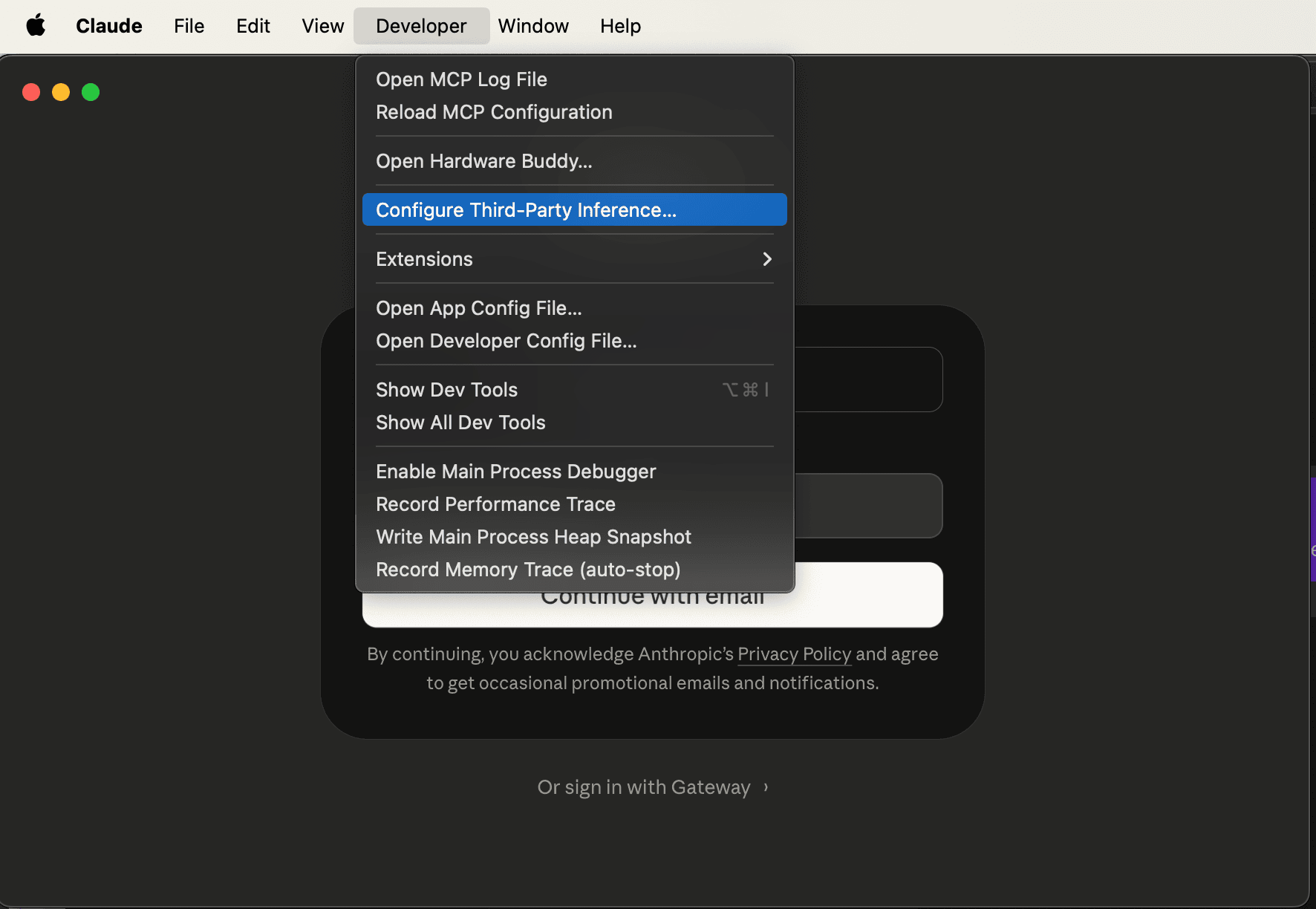
Task: Click the Continue with email button
Action: pos(653,610)
